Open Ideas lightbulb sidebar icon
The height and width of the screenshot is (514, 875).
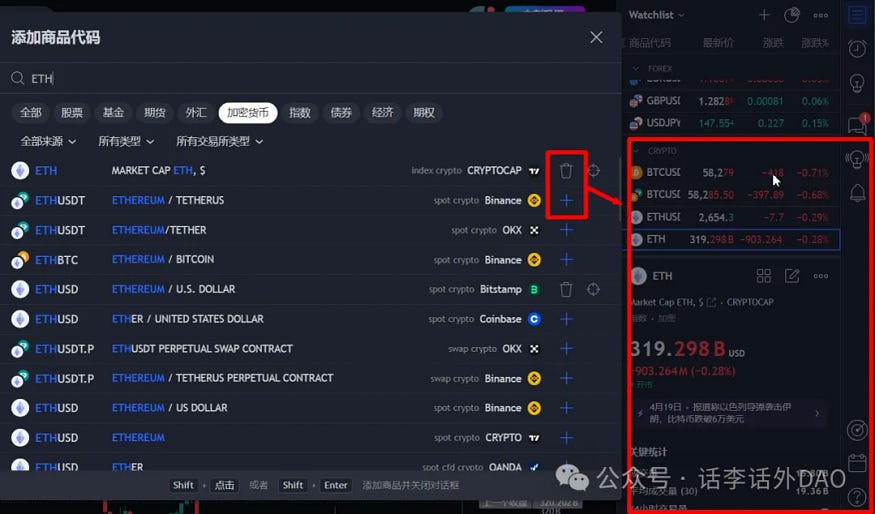(857, 84)
